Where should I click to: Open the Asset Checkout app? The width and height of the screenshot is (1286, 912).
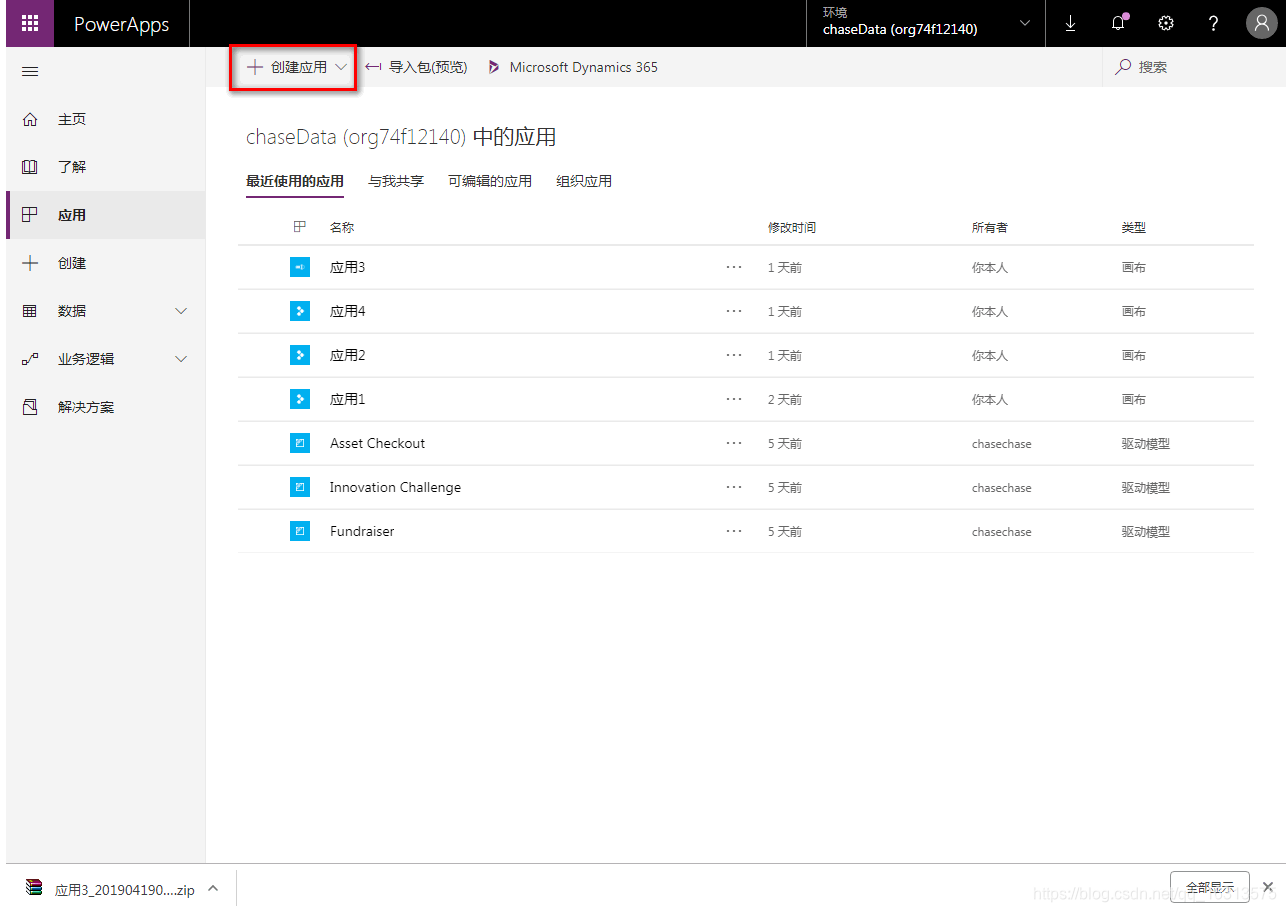(x=378, y=443)
